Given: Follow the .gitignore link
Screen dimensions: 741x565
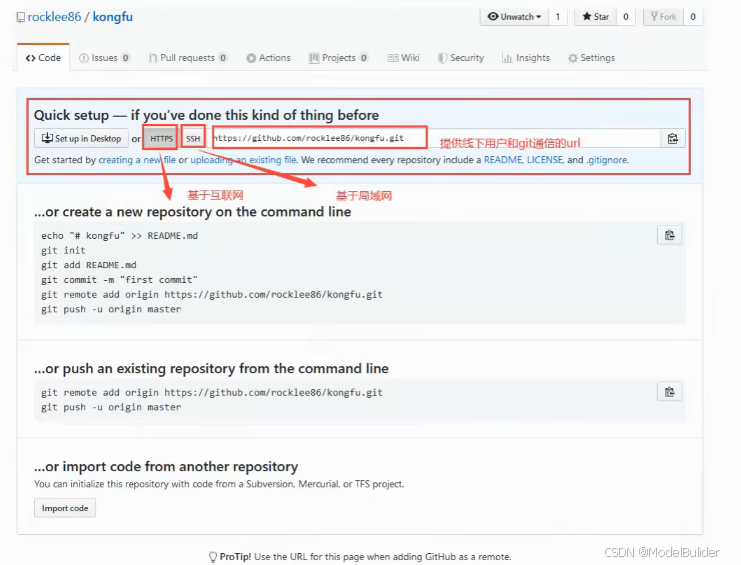Looking at the screenshot, I should pyautogui.click(x=607, y=160).
